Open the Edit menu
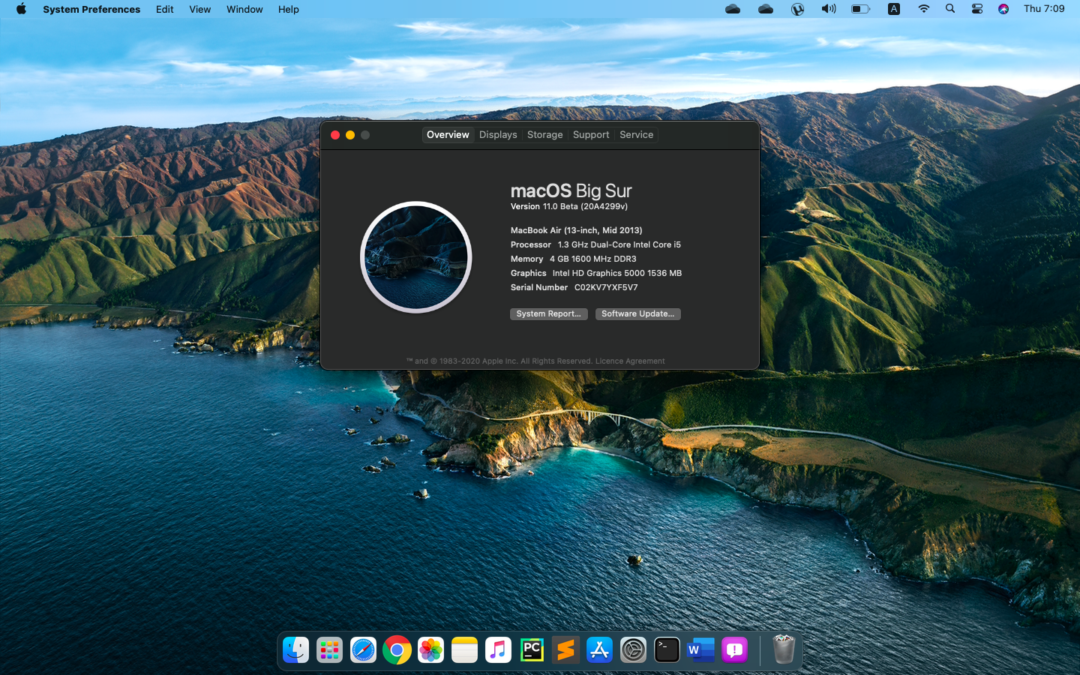Screen dimensions: 1080x675 165,9
